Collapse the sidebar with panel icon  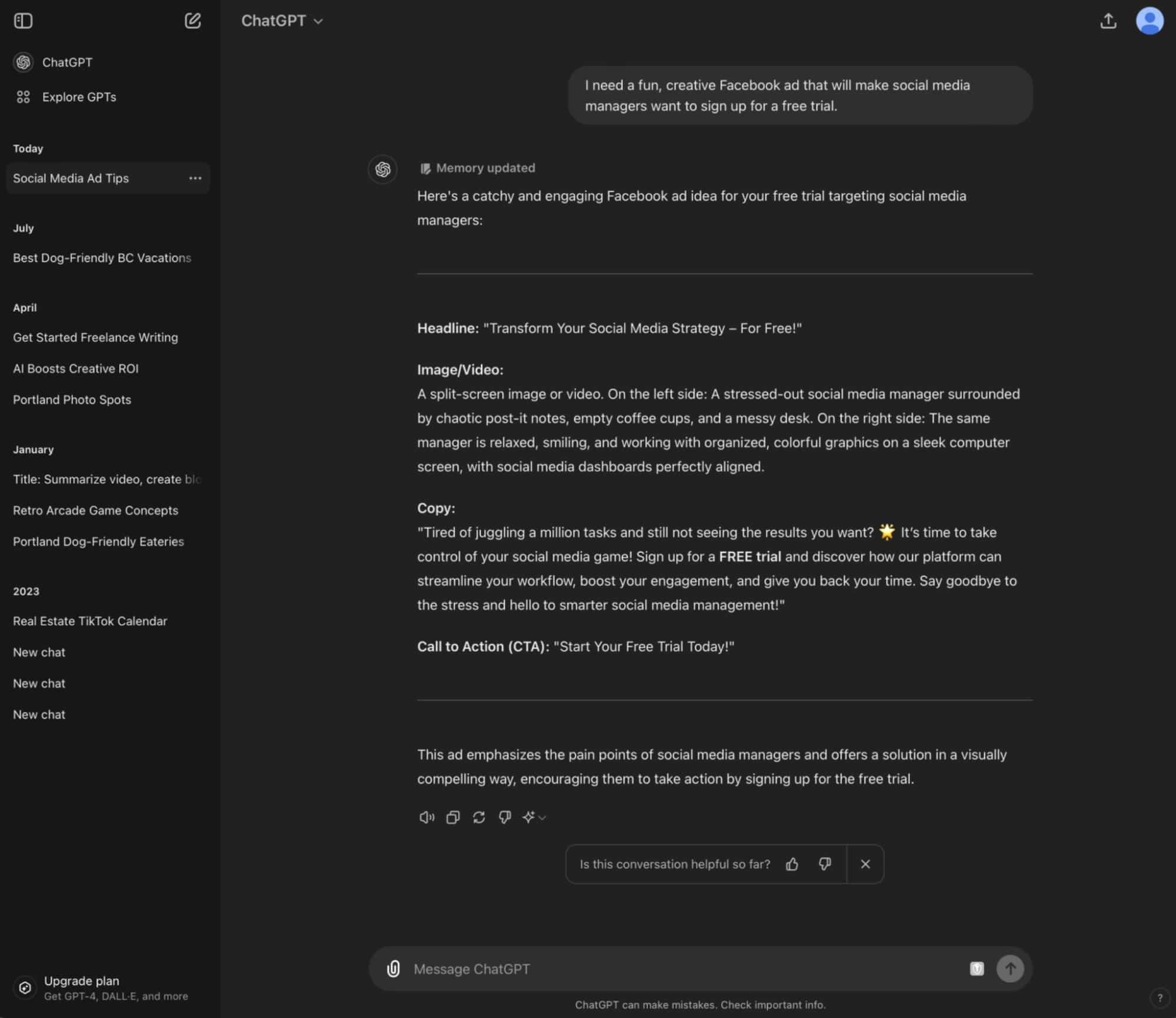pos(24,21)
